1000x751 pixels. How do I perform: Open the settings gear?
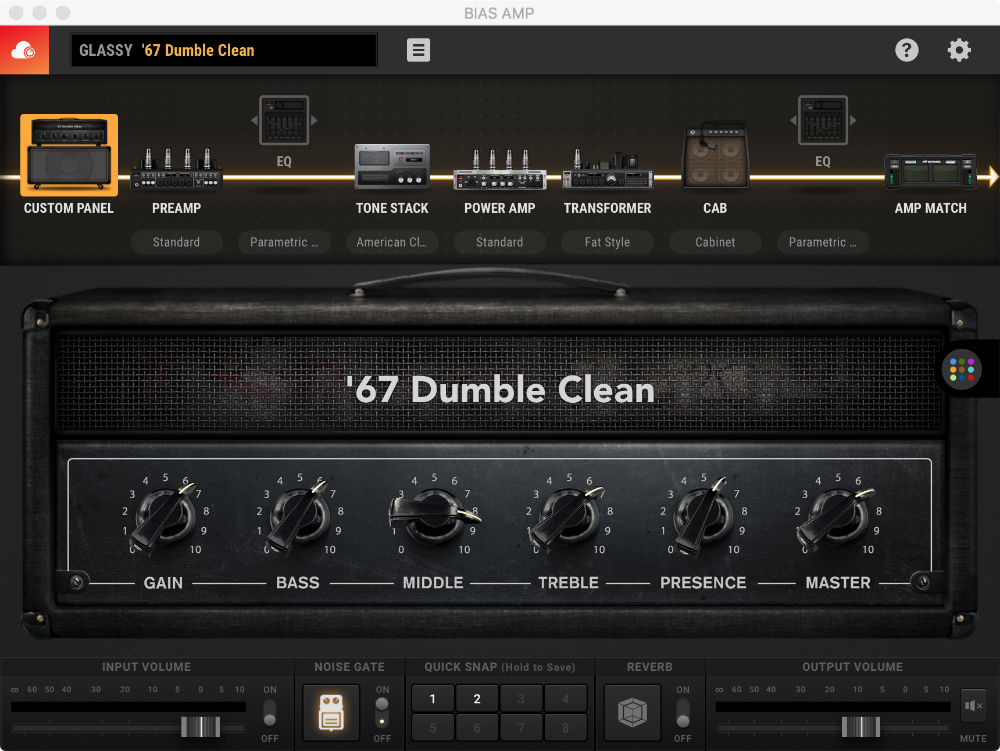[958, 49]
